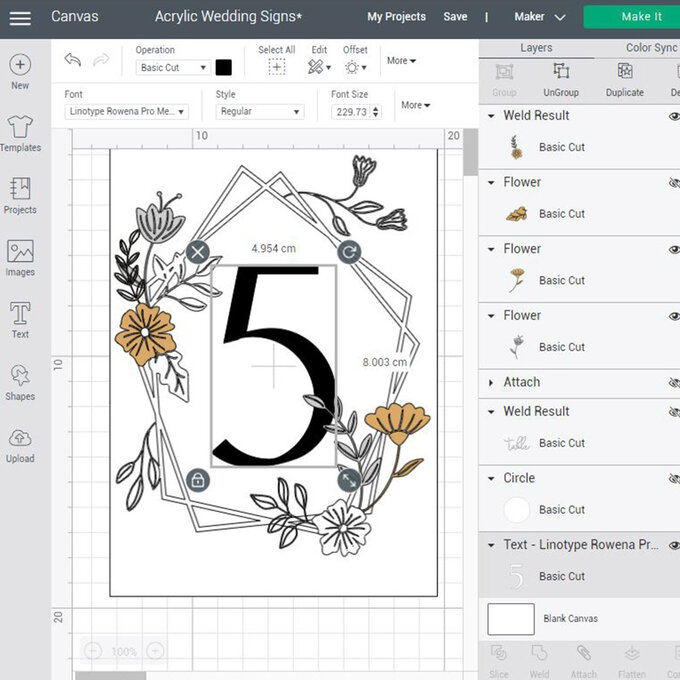Open the Operation Basic Cut dropdown
Image resolution: width=680 pixels, height=680 pixels.
pyautogui.click(x=173, y=68)
